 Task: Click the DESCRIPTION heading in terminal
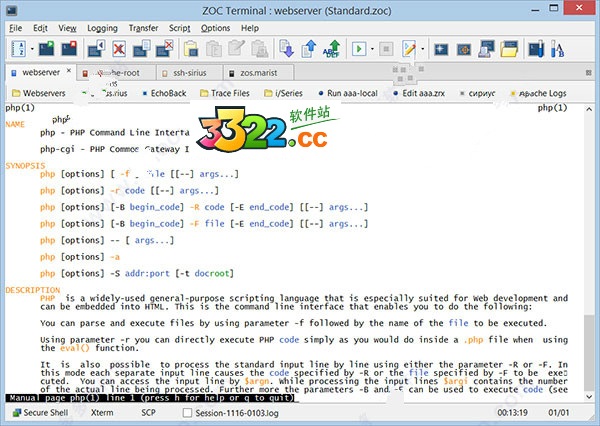click(x=33, y=290)
